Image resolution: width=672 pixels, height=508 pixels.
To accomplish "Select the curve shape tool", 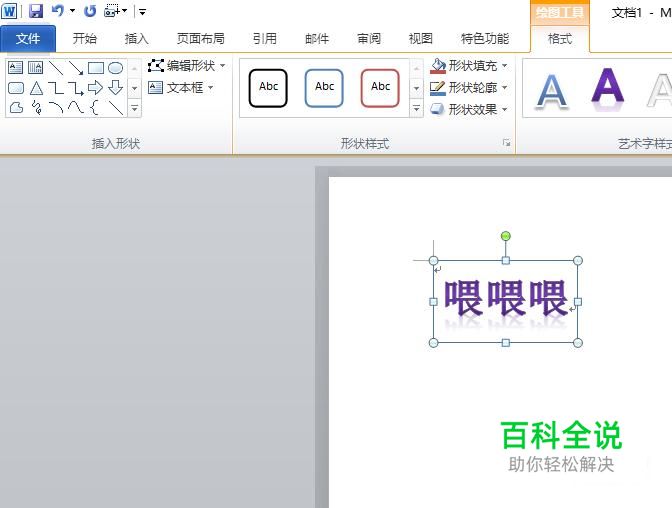I will click(x=76, y=107).
